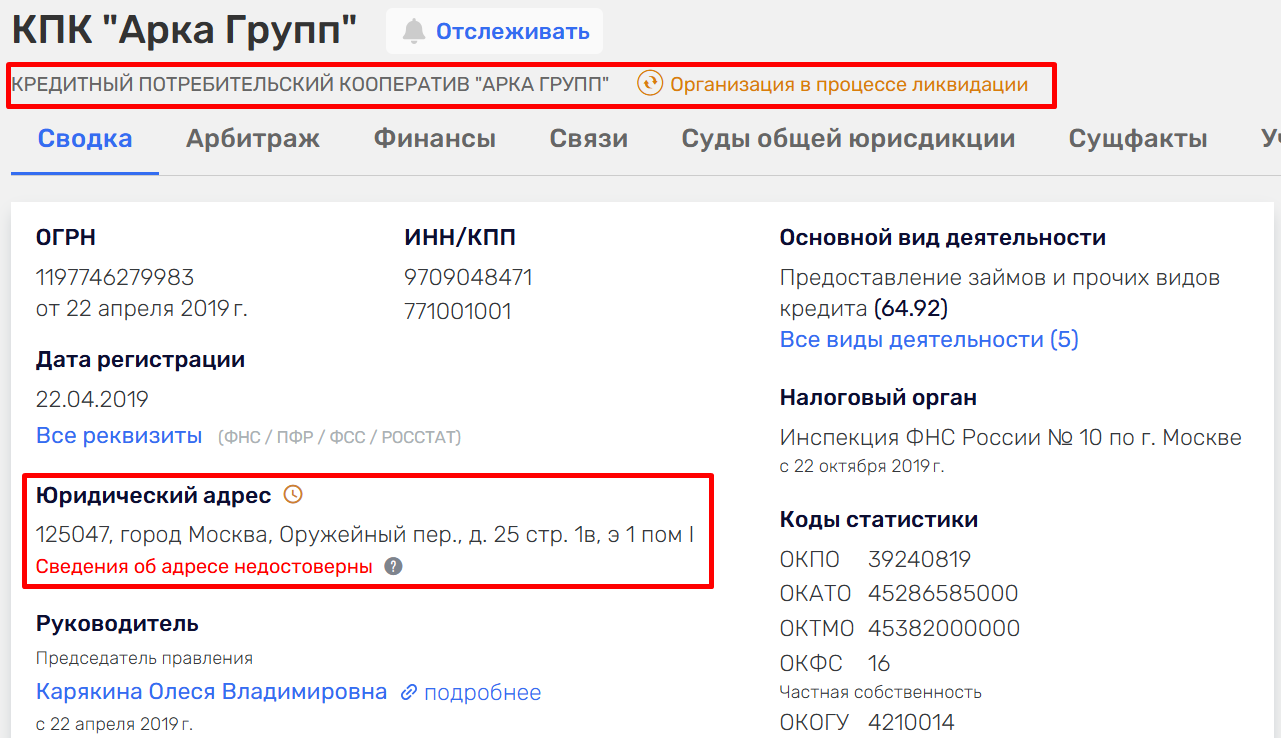1281x738 pixels.
Task: Click the registration date 22.04.2019
Action: (x=92, y=400)
